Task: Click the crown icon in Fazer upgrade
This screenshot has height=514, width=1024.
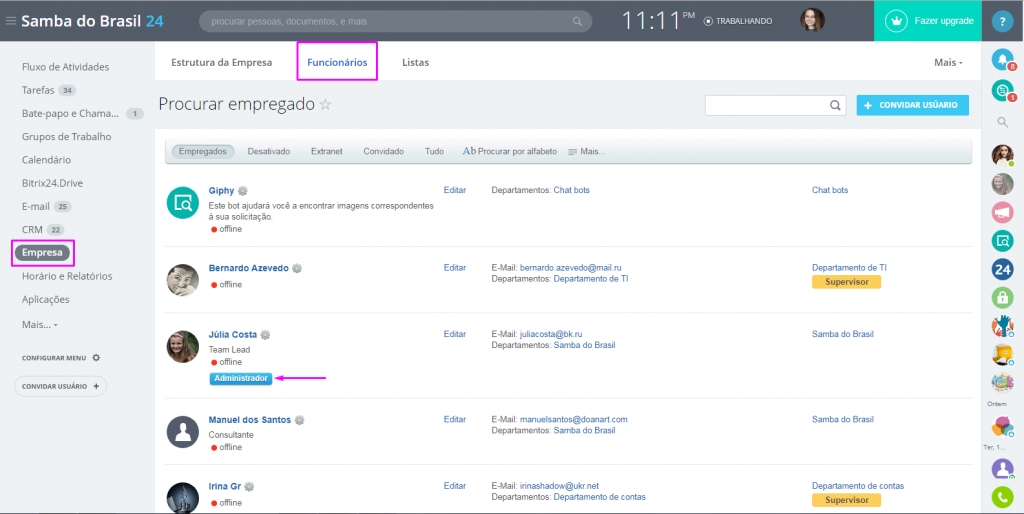Action: coord(897,21)
